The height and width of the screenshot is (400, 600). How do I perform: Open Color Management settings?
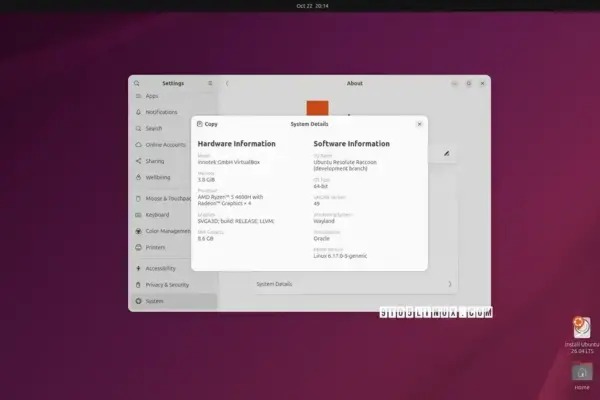174,231
